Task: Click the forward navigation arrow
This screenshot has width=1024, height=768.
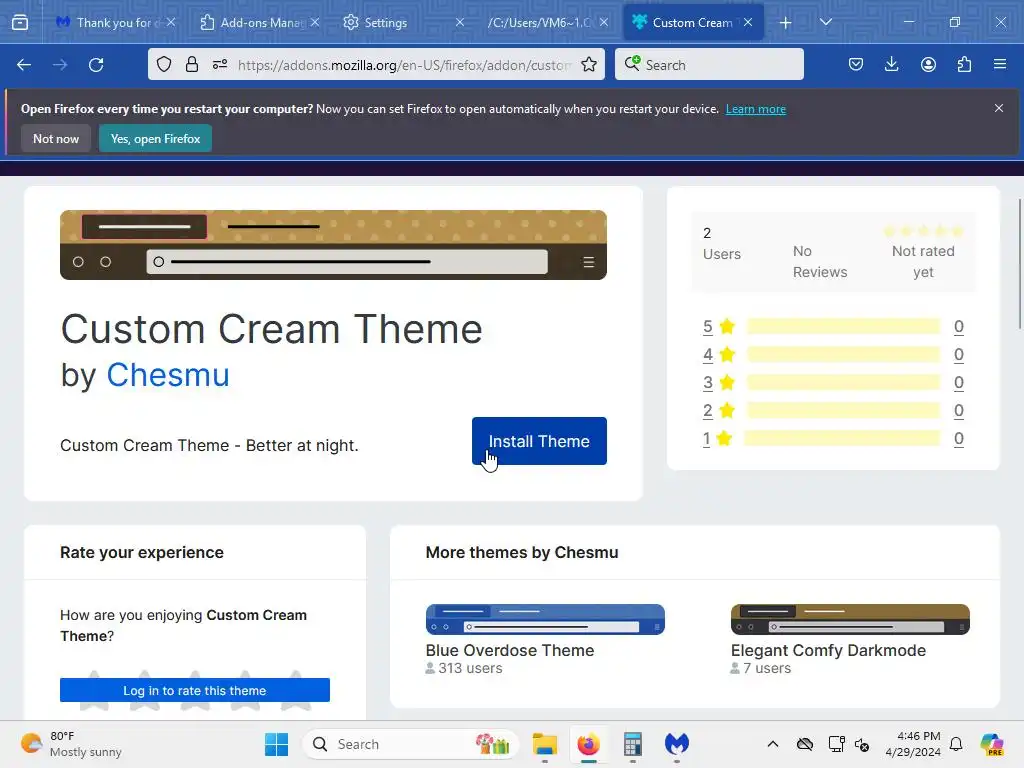Action: (60, 65)
